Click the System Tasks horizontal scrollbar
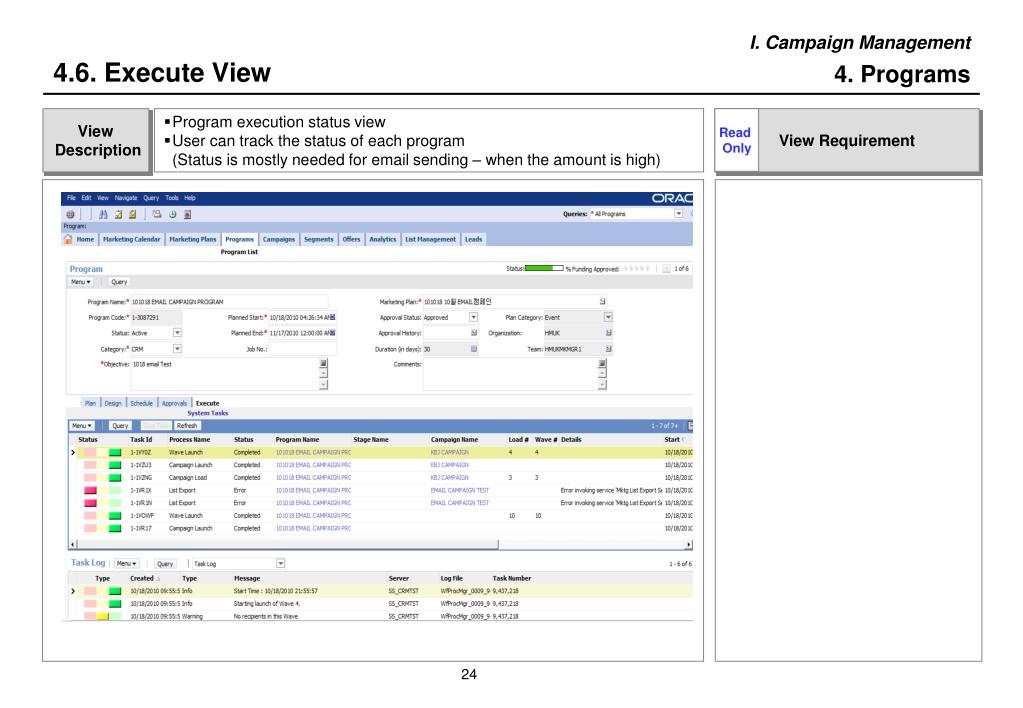Viewport: 1023px width, 708px height. (x=287, y=544)
